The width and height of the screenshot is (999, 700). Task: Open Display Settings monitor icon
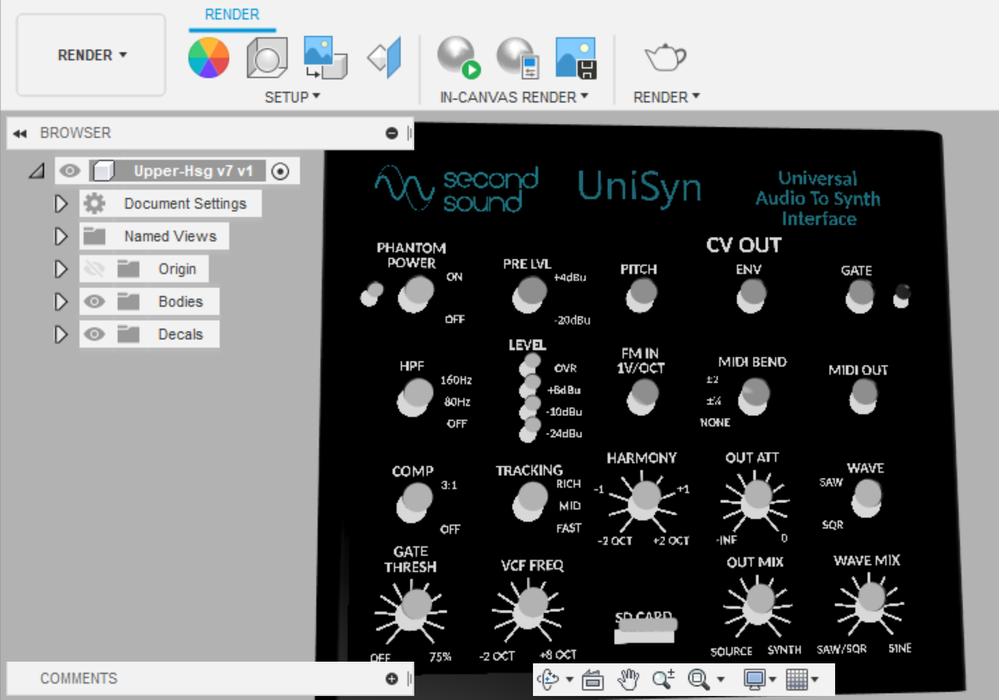tap(755, 680)
